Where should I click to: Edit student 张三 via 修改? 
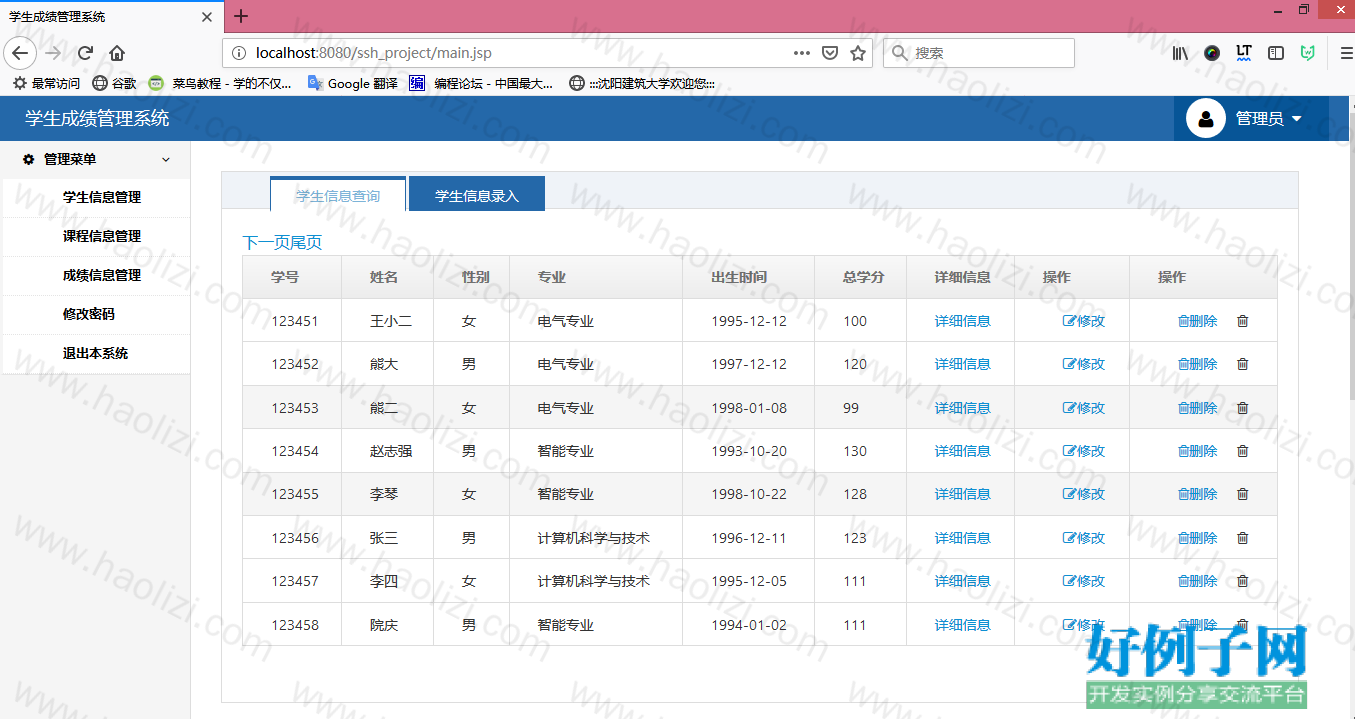click(x=1084, y=538)
